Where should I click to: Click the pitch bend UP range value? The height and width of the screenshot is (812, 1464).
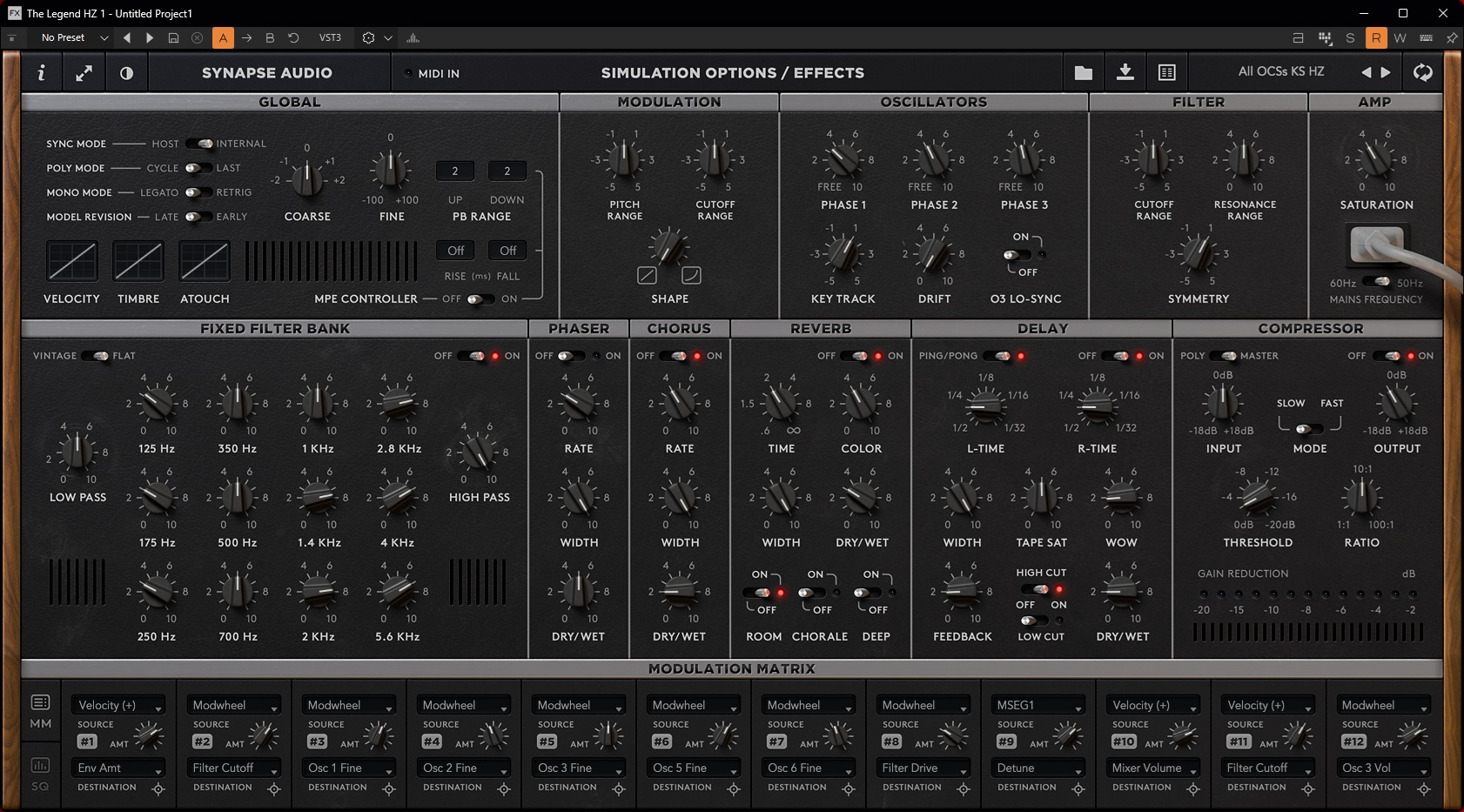pos(454,171)
